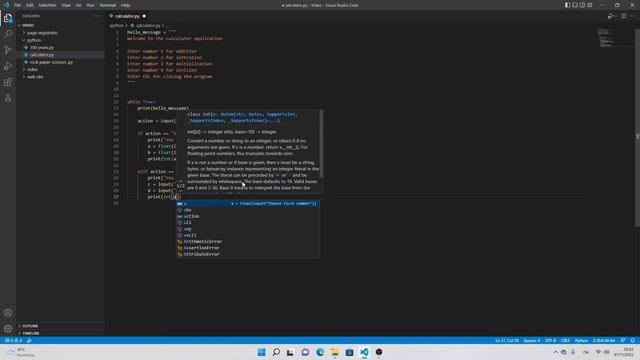This screenshot has height=360, width=640.
Task: Toggle bottom Panel visibility
Action: click(575, 5)
